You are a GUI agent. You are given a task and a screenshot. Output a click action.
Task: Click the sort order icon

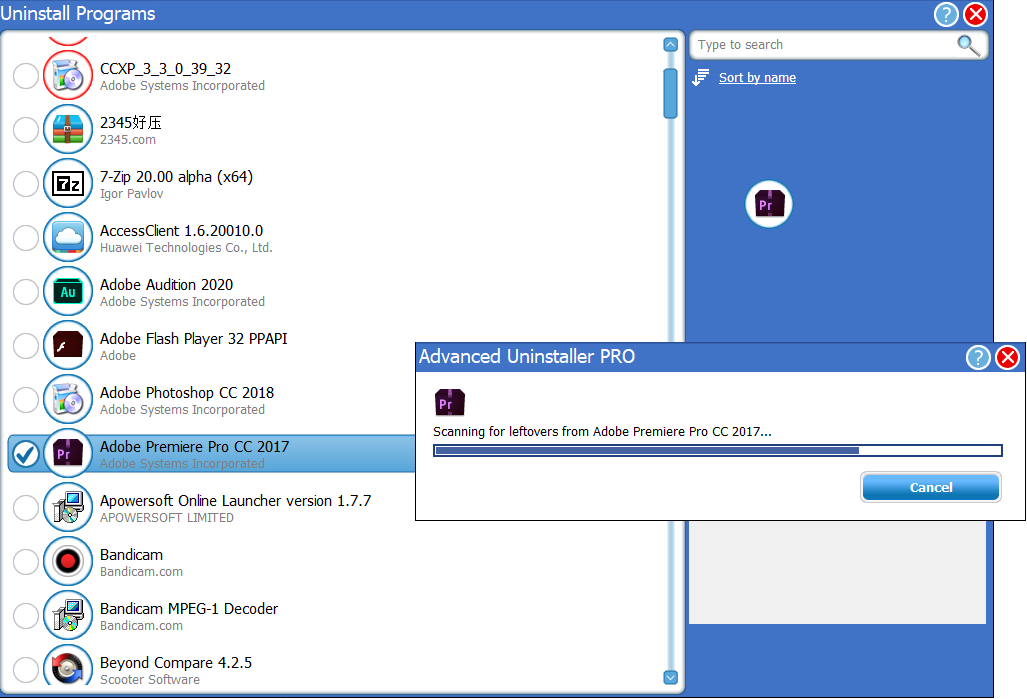701,78
